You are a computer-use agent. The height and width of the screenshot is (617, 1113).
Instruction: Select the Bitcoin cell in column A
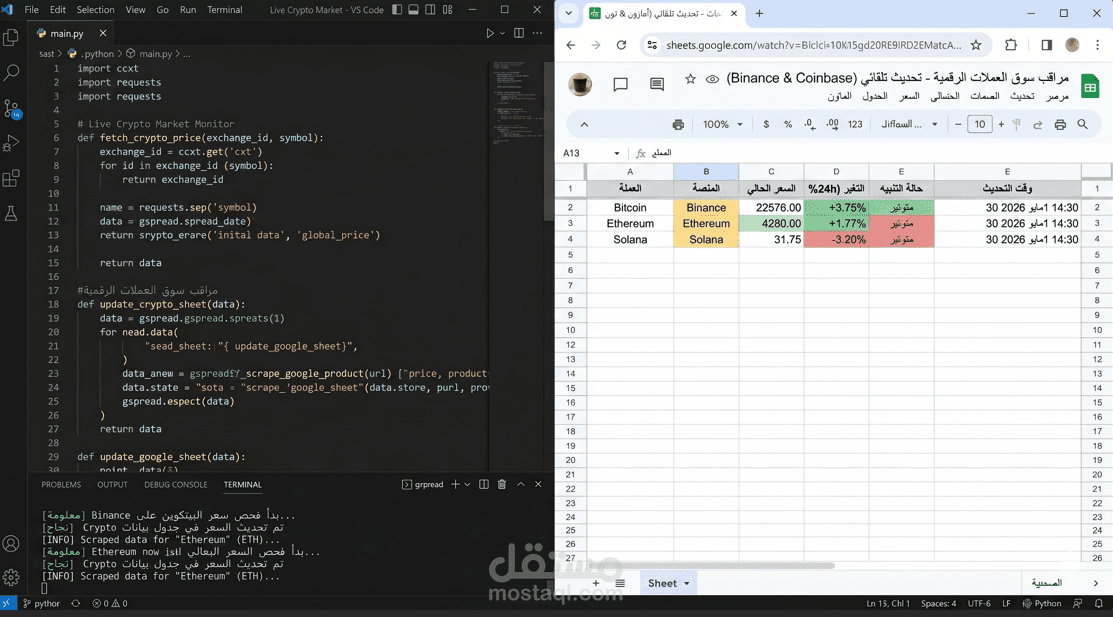point(630,207)
